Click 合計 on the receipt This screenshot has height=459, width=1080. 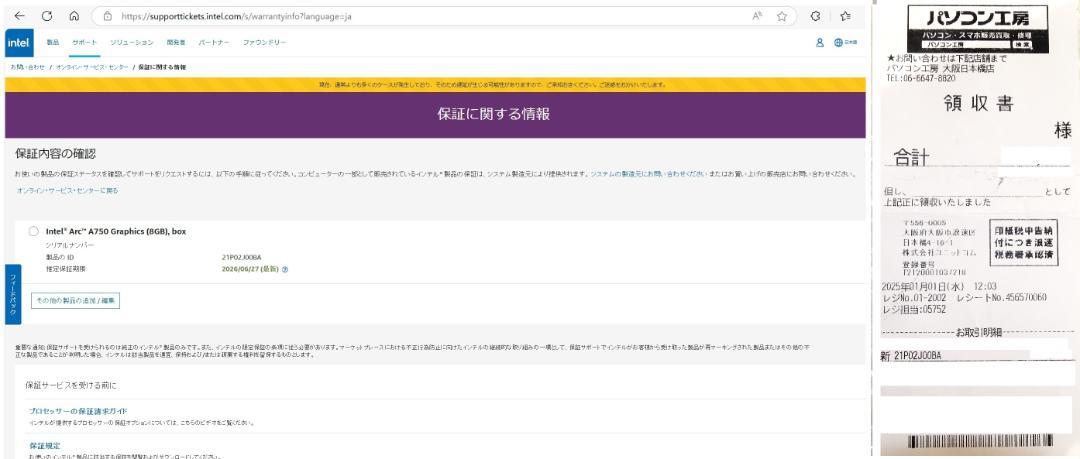tap(911, 158)
